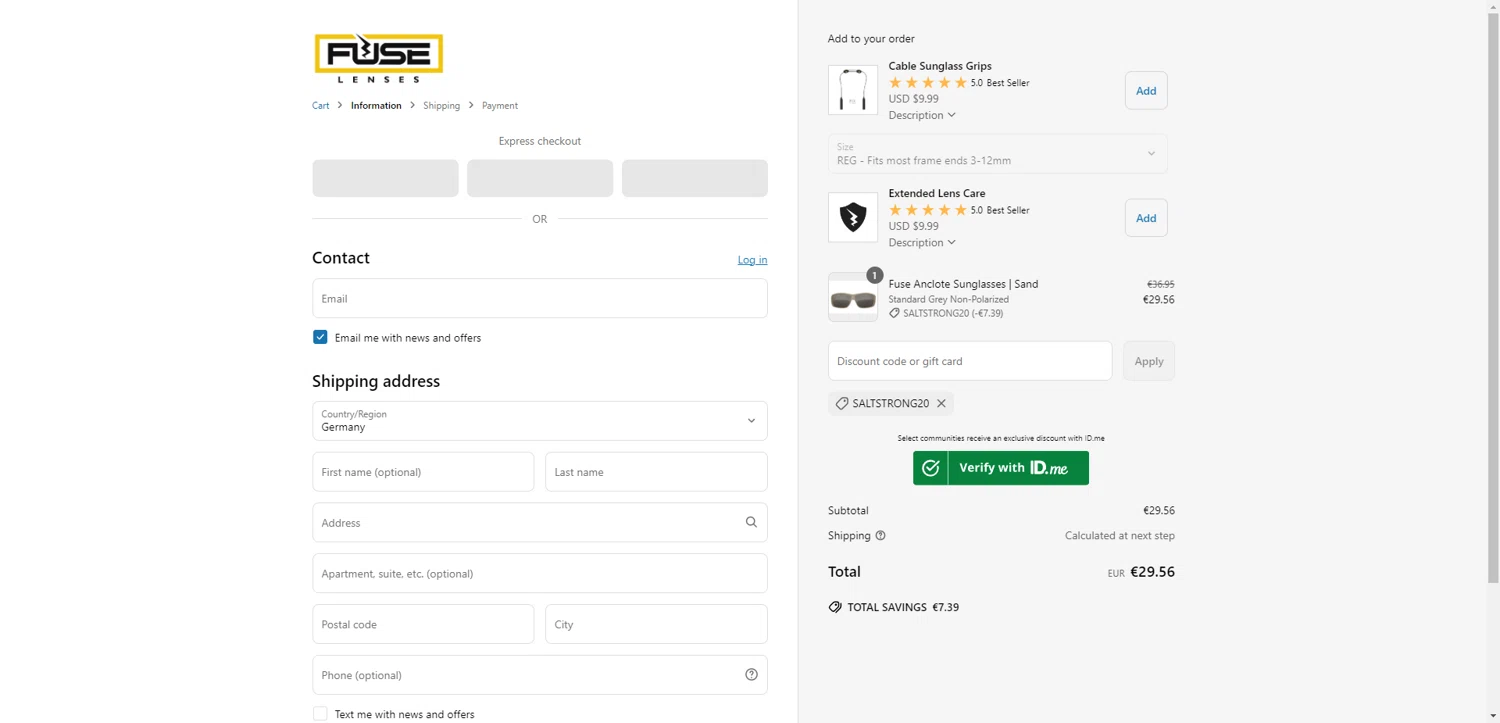The width and height of the screenshot is (1500, 723).
Task: Go to Cart in the breadcrumb
Action: pyautogui.click(x=320, y=106)
